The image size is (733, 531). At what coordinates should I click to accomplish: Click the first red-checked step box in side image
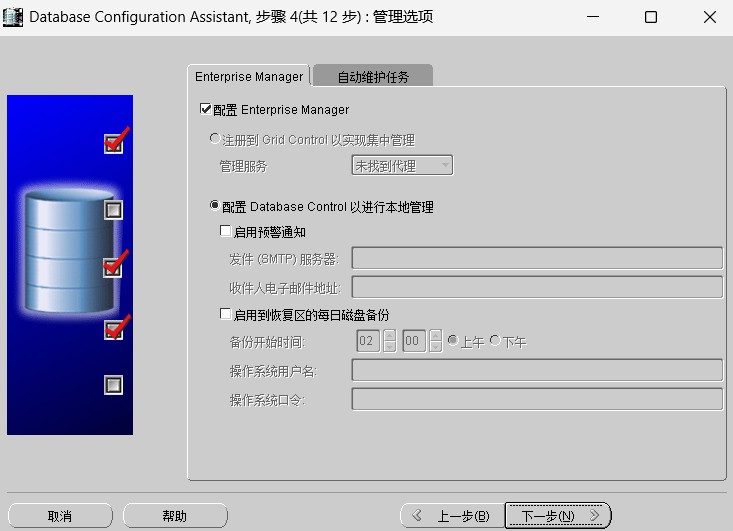113,144
